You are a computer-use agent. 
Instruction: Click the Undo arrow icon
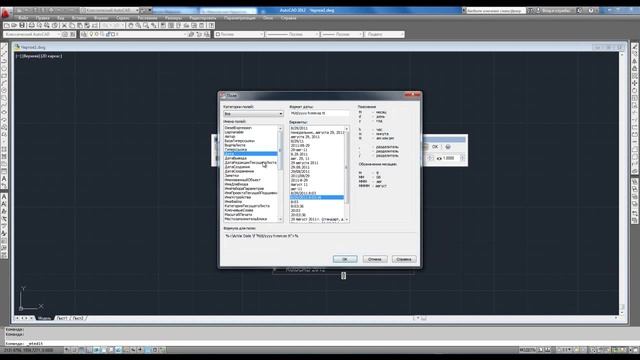(106, 25)
